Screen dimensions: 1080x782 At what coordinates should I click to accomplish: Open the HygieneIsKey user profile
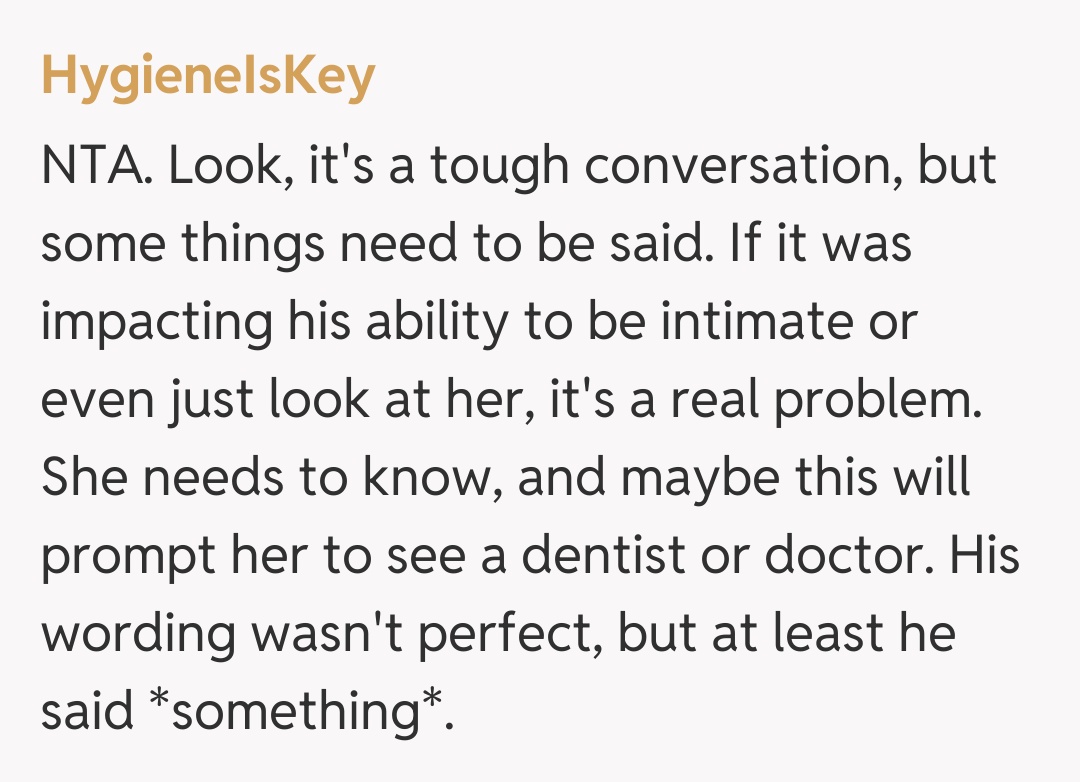[208, 78]
